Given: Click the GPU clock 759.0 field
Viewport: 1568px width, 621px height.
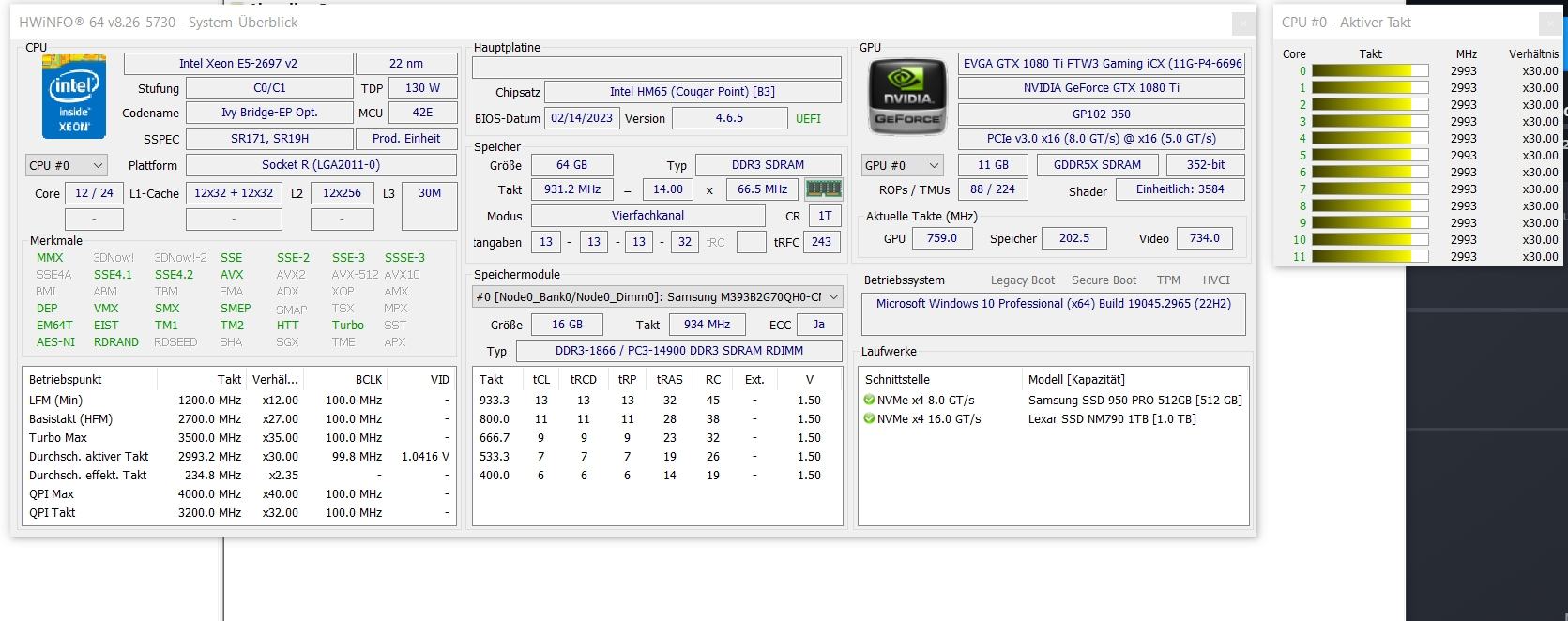Looking at the screenshot, I should pyautogui.click(x=942, y=238).
